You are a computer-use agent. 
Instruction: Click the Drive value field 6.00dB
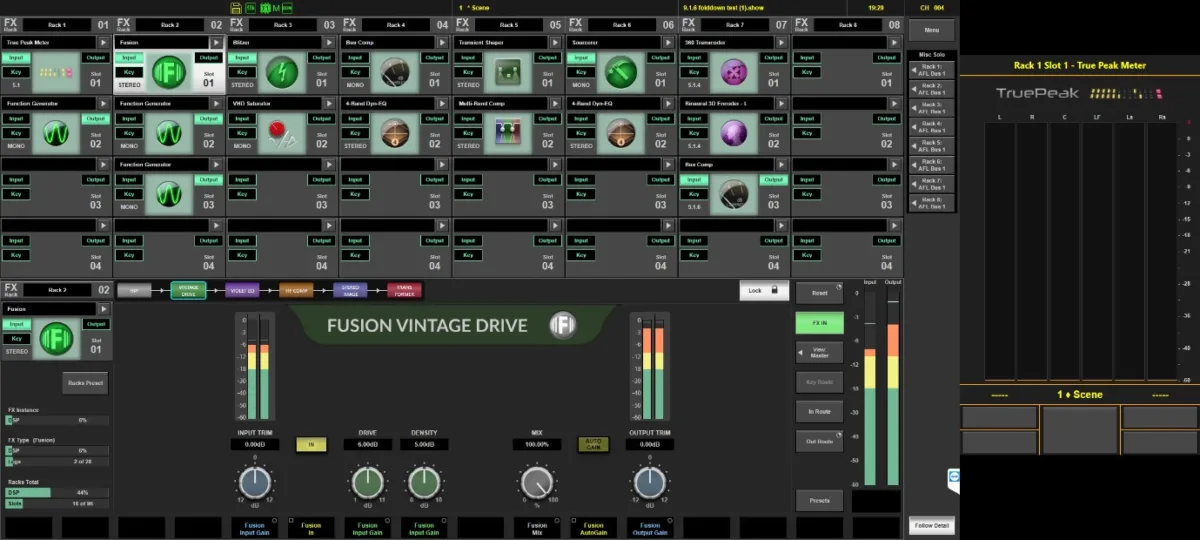coord(367,444)
